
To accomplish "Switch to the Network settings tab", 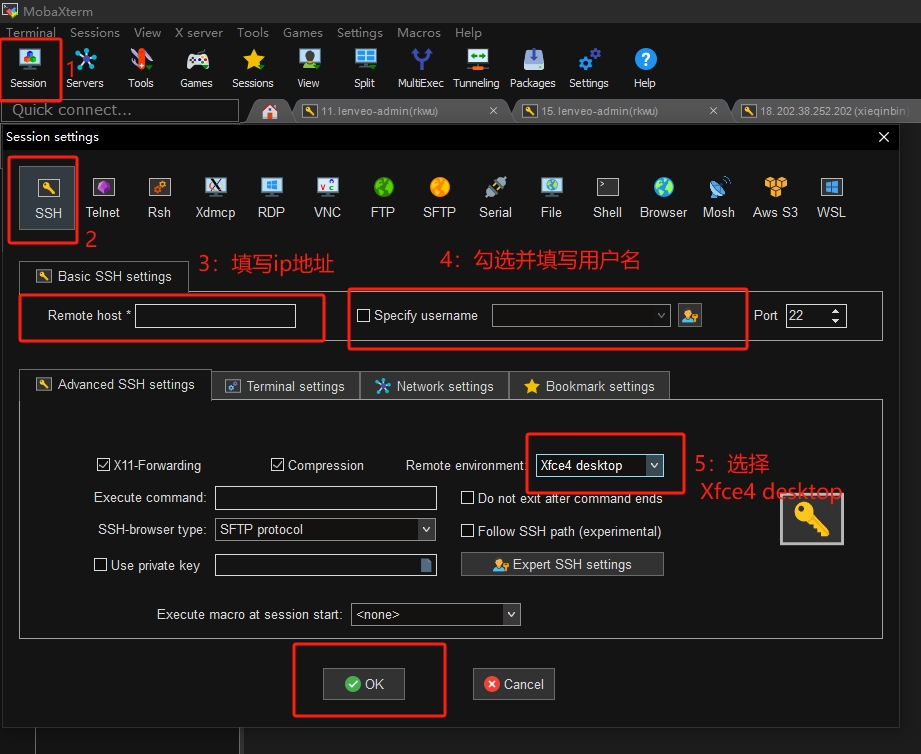I will coord(435,386).
